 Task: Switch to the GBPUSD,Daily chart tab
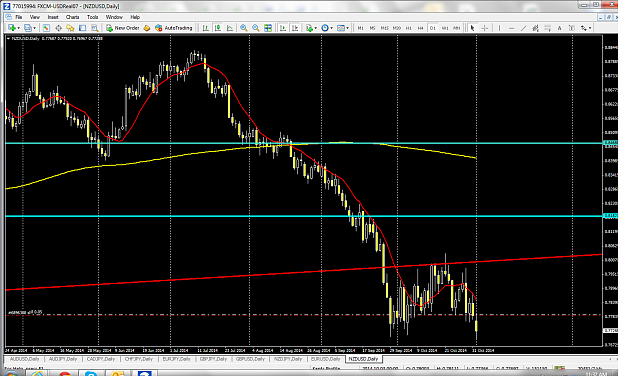click(250, 359)
